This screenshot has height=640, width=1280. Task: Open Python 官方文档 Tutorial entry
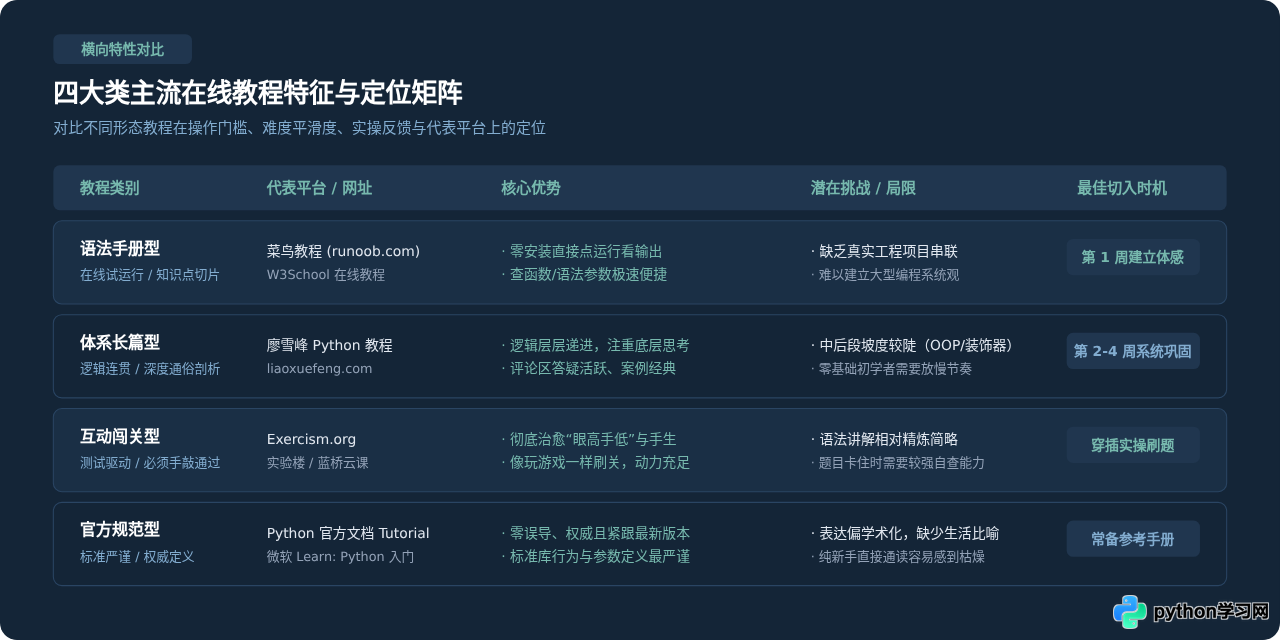tap(348, 533)
